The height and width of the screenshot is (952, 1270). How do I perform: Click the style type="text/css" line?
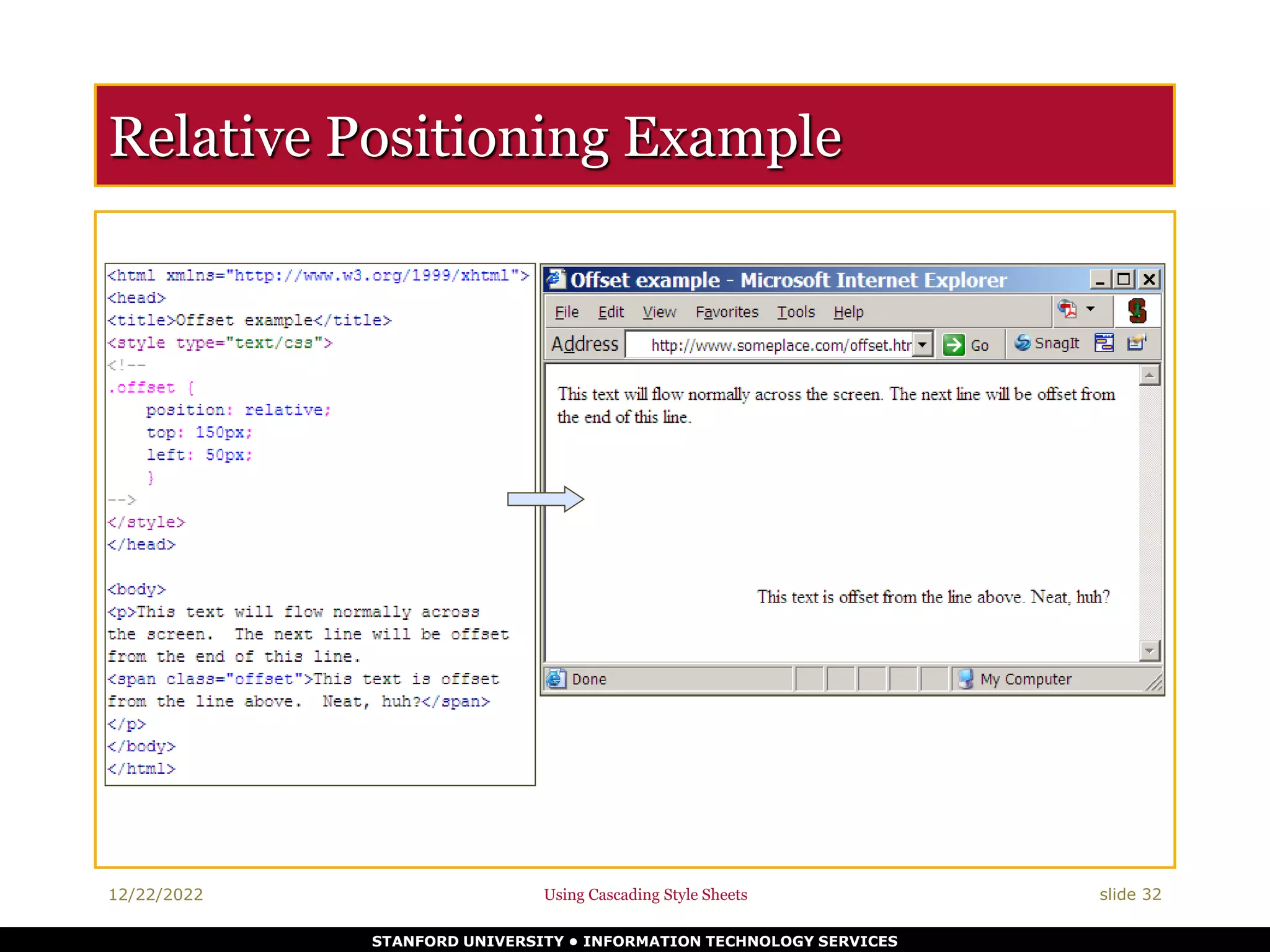(220, 343)
